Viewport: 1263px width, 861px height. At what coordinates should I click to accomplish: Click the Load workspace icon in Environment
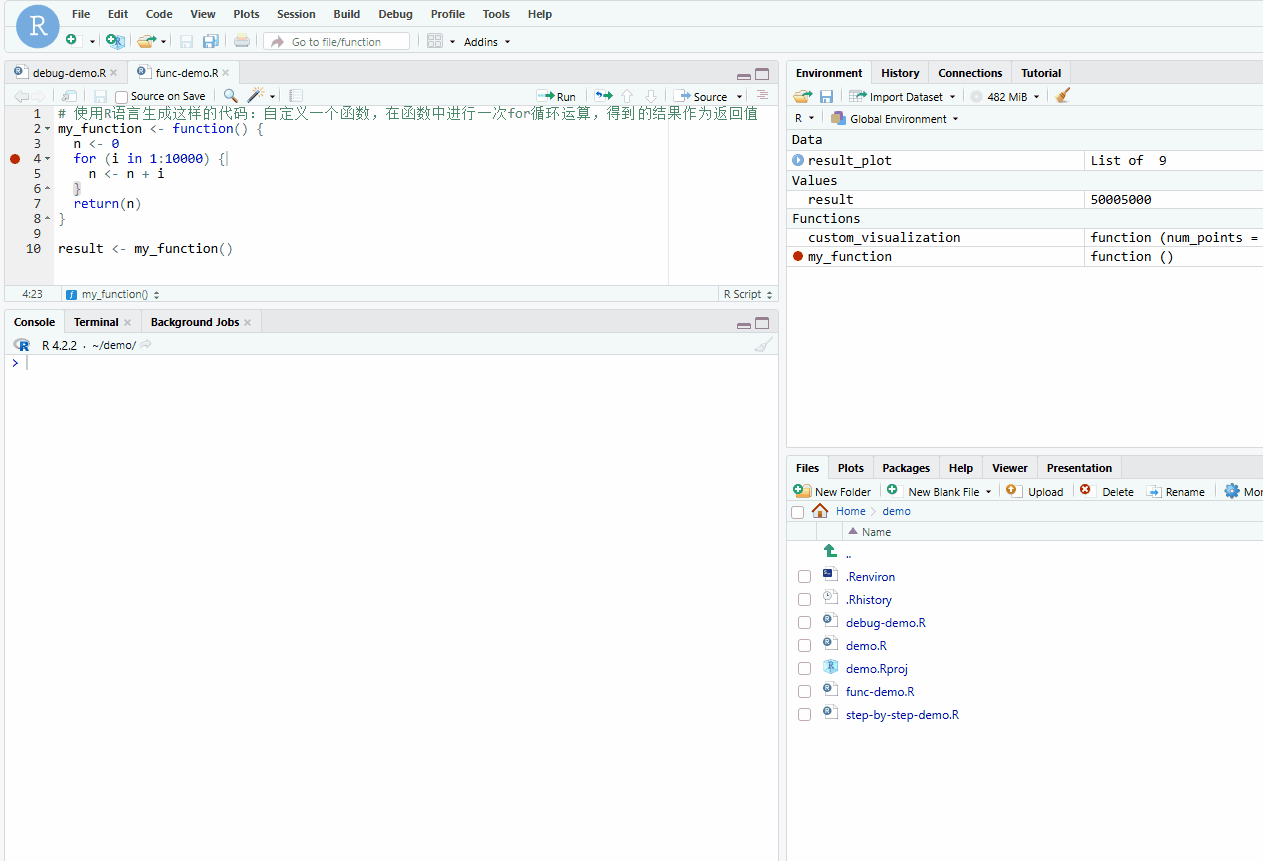pyautogui.click(x=803, y=96)
